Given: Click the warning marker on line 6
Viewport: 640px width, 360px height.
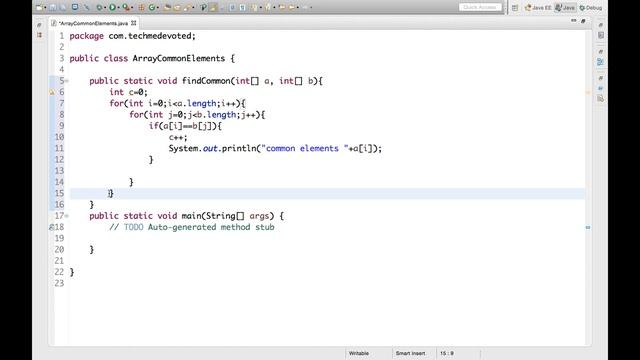Looking at the screenshot, I should click(x=52, y=92).
